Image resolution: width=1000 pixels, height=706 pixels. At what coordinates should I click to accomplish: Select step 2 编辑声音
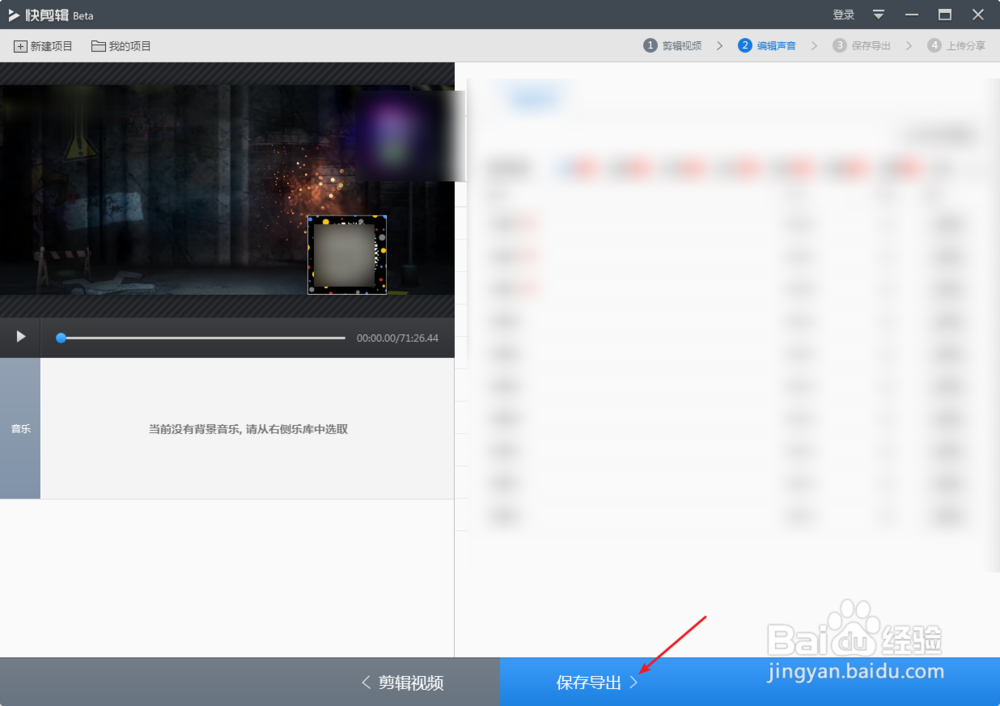(767, 45)
